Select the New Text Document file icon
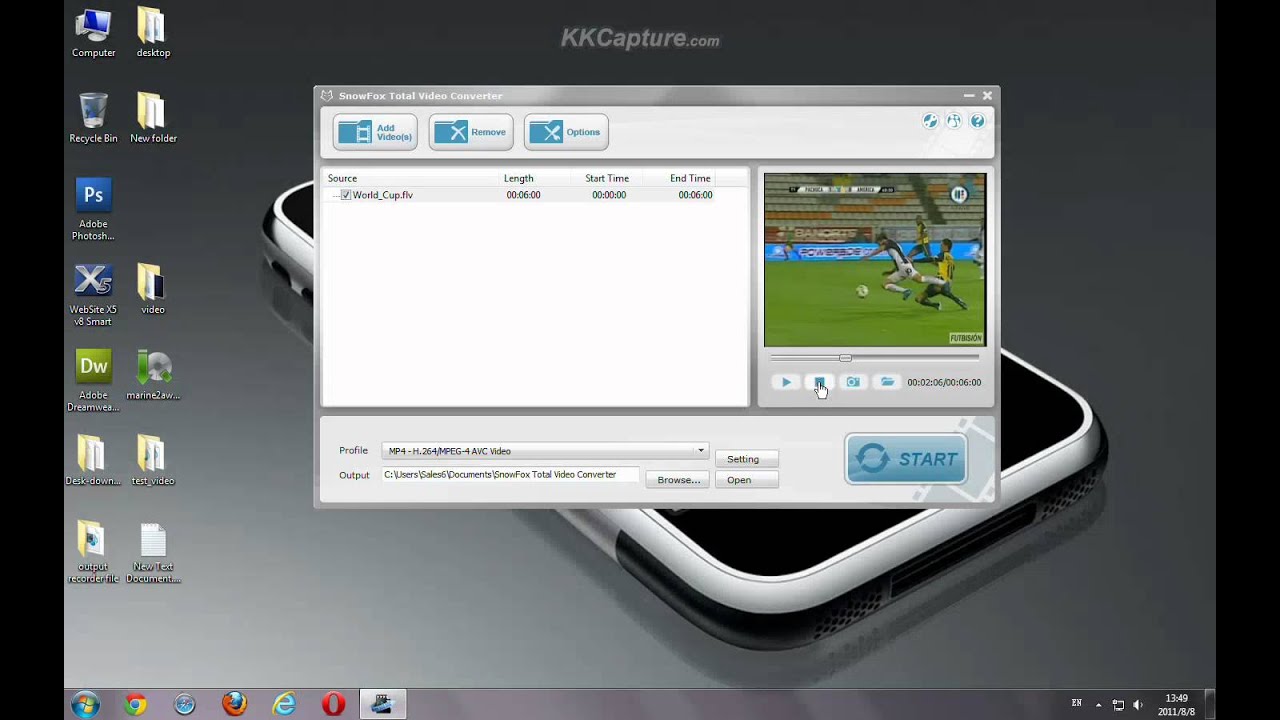1280x720 pixels. pyautogui.click(x=153, y=552)
